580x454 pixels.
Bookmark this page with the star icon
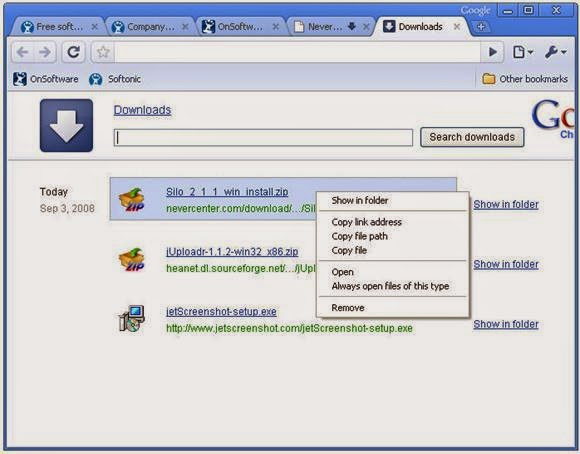[x=103, y=52]
